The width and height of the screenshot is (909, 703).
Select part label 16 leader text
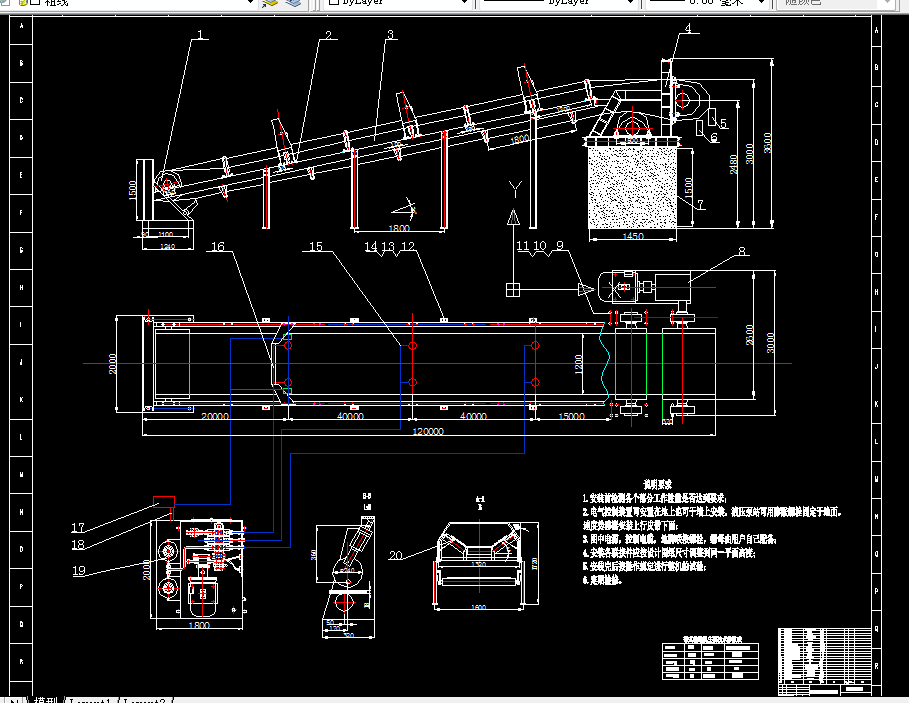coord(217,246)
